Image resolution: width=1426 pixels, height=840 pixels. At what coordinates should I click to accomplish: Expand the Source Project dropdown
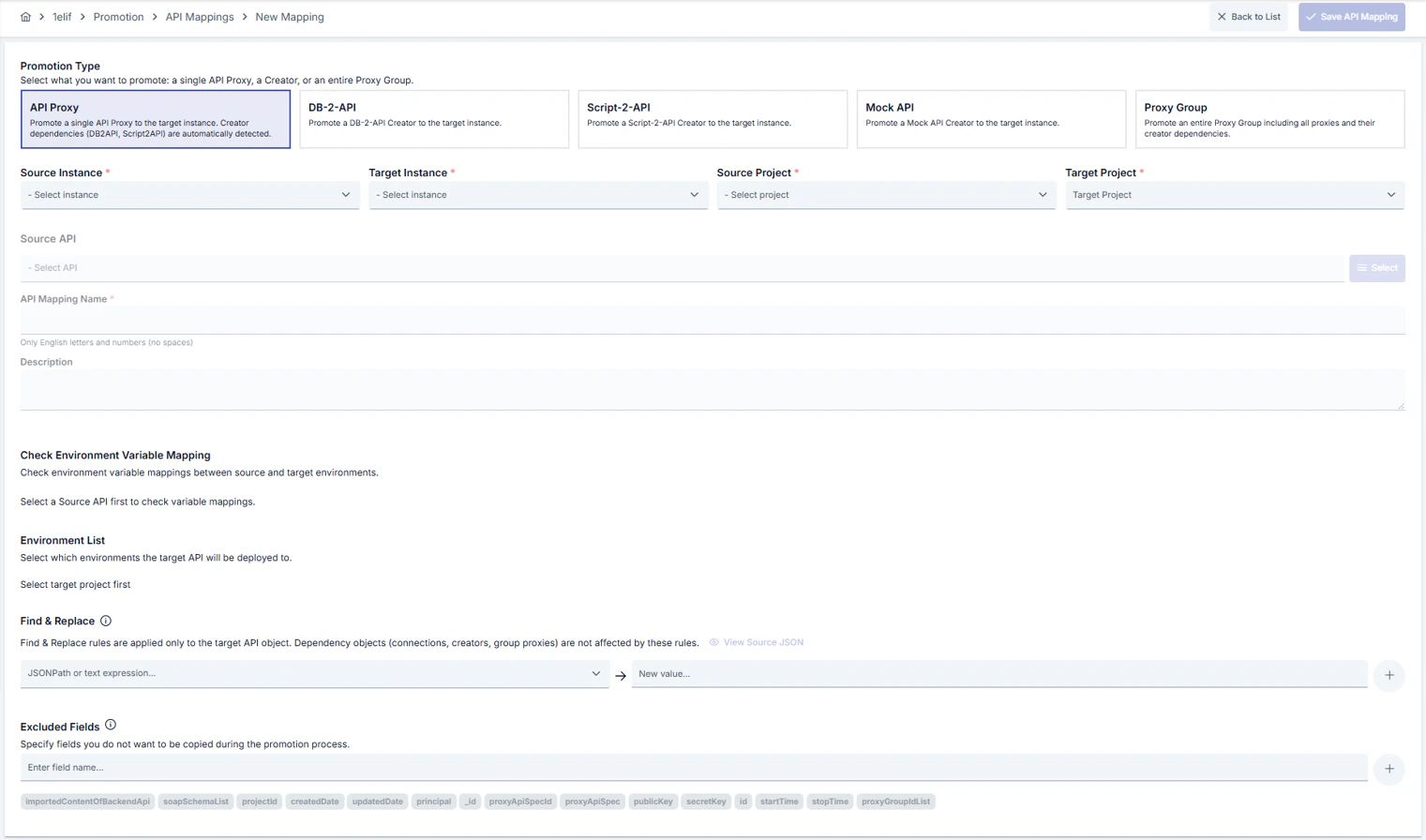pyautogui.click(x=886, y=195)
